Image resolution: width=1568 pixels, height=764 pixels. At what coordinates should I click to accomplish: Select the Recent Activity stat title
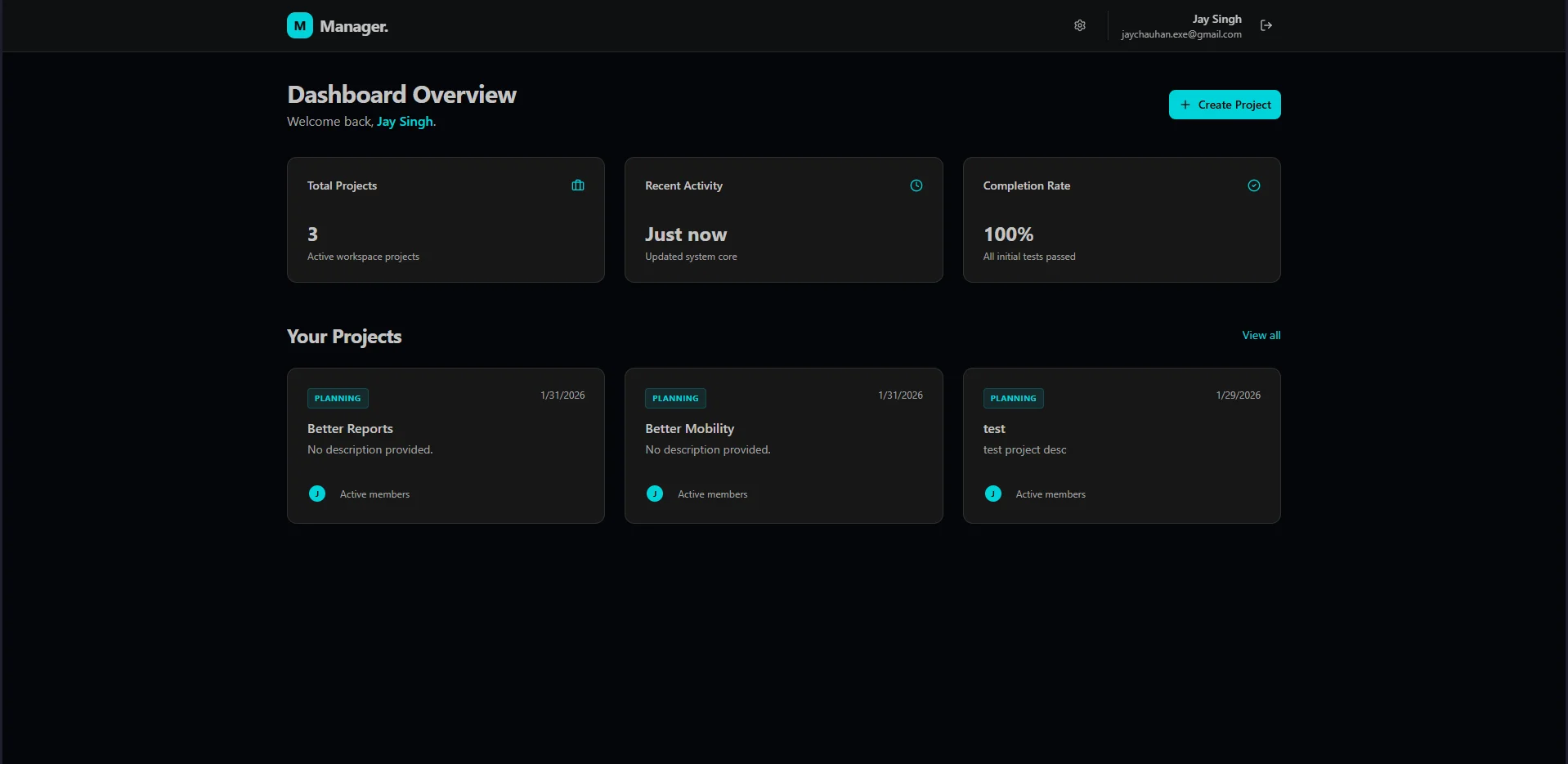click(683, 185)
